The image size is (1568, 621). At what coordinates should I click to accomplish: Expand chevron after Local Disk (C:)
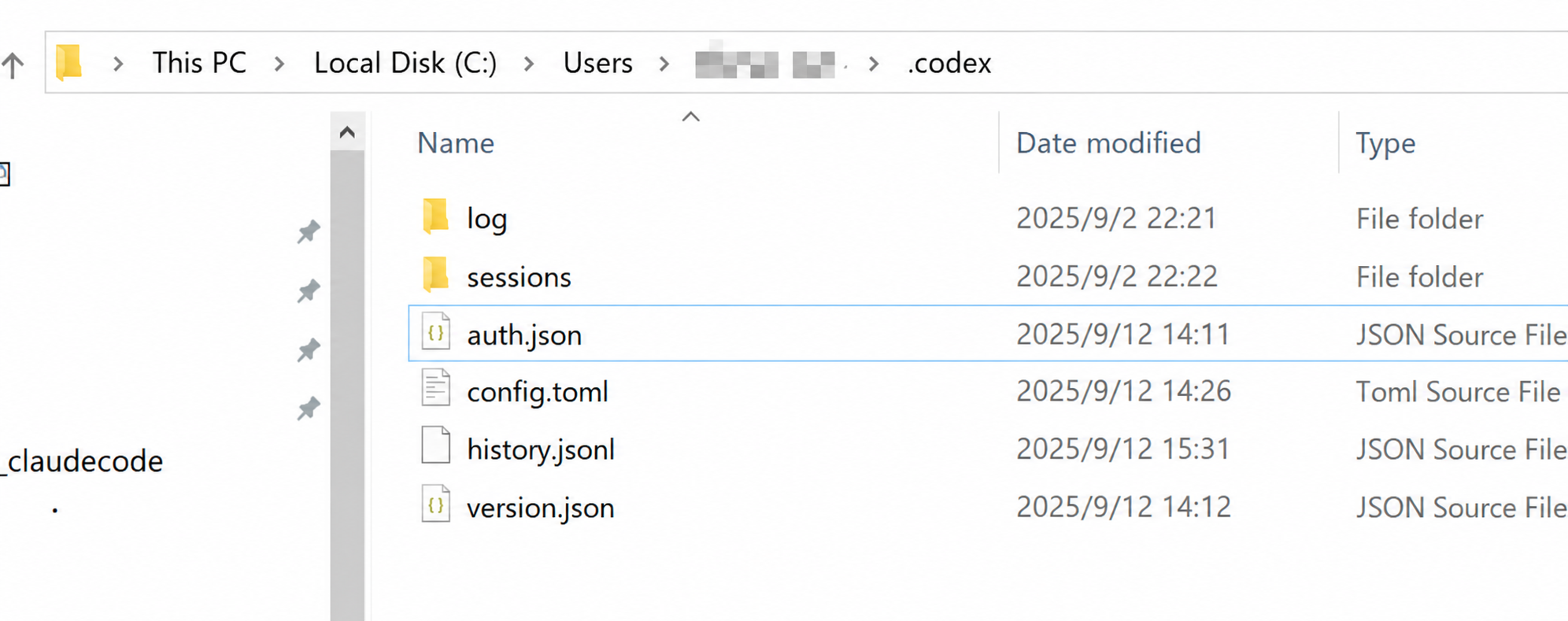[x=529, y=64]
